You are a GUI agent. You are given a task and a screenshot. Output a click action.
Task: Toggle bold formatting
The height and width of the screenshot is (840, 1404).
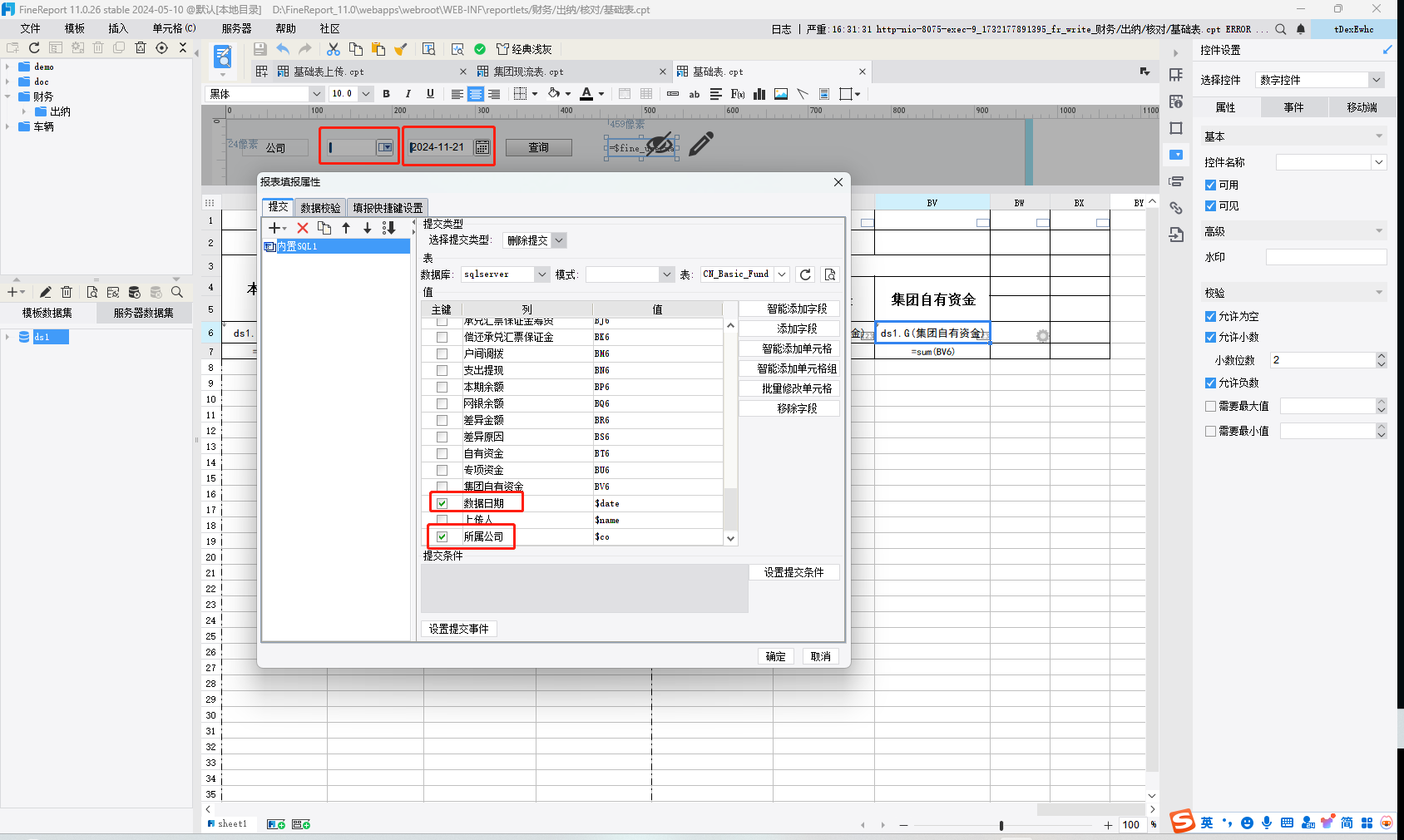pyautogui.click(x=386, y=94)
